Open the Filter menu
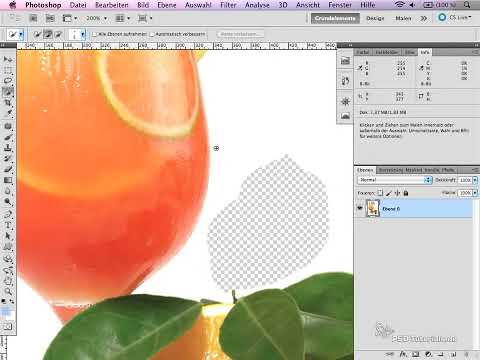Viewport: 480px width, 360px height. pos(228,5)
